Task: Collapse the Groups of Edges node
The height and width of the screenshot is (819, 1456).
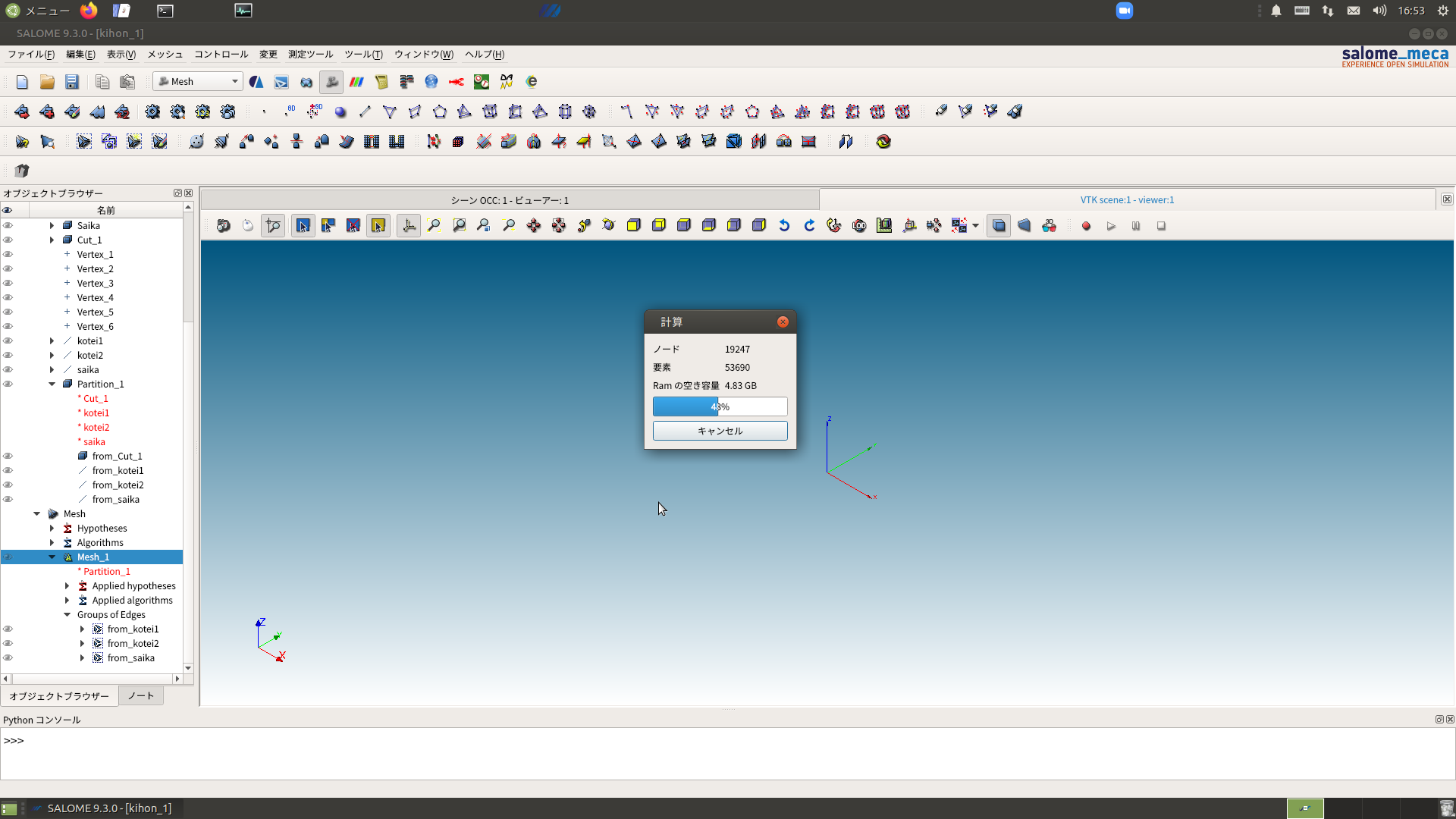Action: 67,615
